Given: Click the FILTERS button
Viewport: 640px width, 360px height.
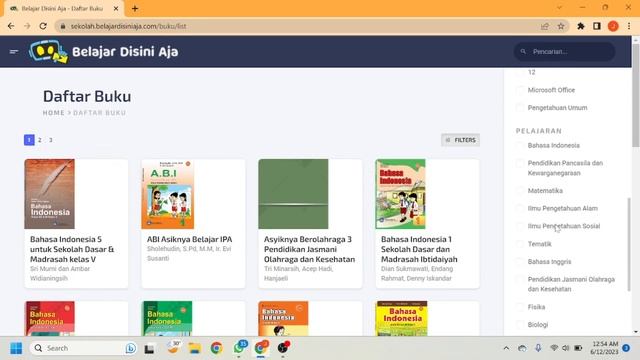Looking at the screenshot, I should (x=460, y=140).
